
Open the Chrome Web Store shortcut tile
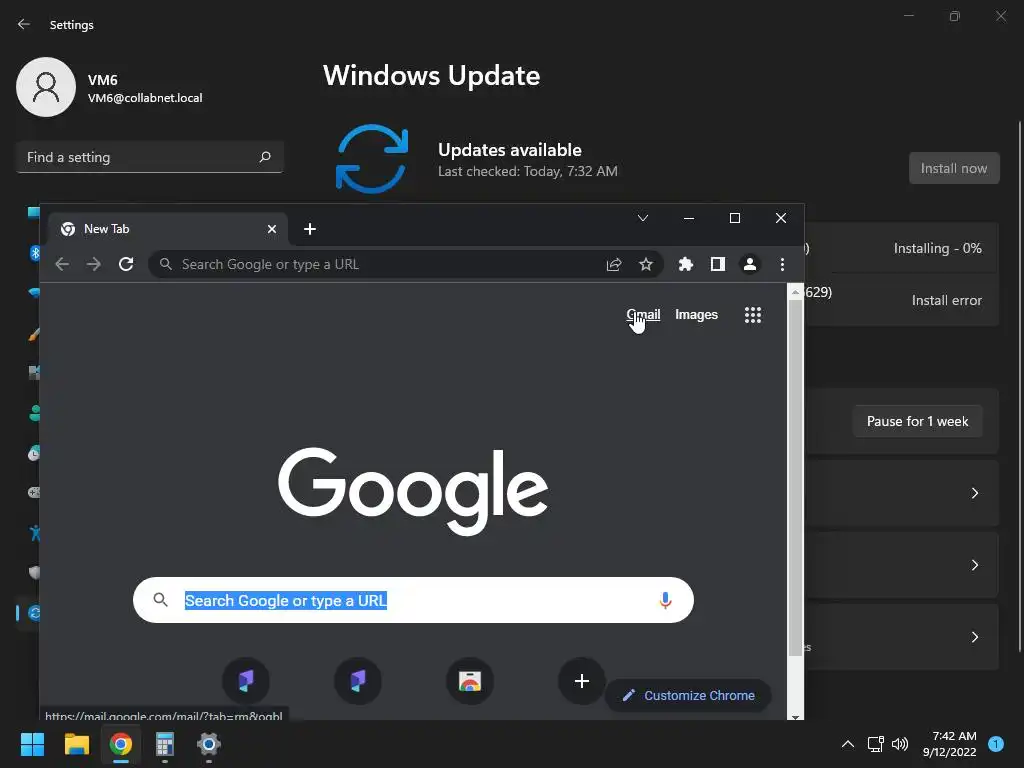coord(470,681)
